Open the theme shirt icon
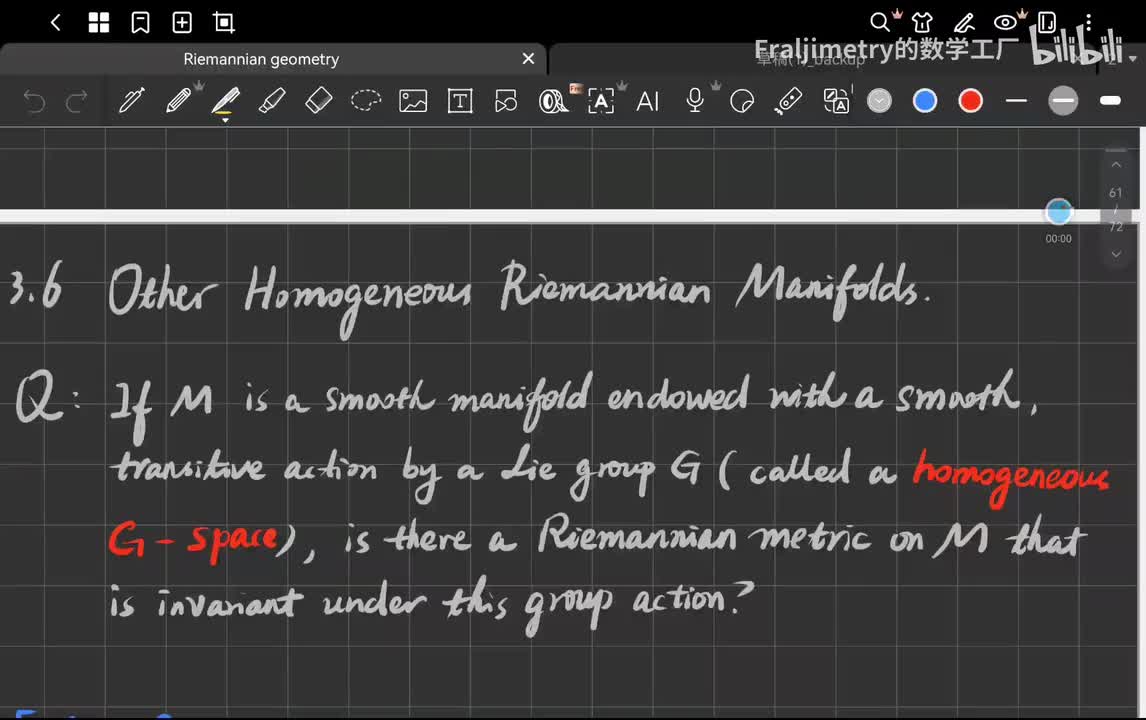 click(x=922, y=23)
